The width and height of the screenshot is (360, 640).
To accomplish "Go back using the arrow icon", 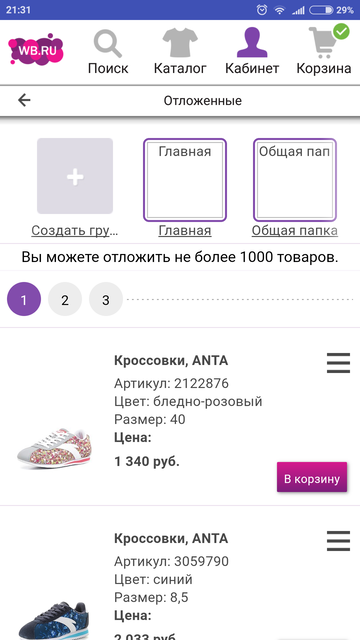I will [24, 100].
